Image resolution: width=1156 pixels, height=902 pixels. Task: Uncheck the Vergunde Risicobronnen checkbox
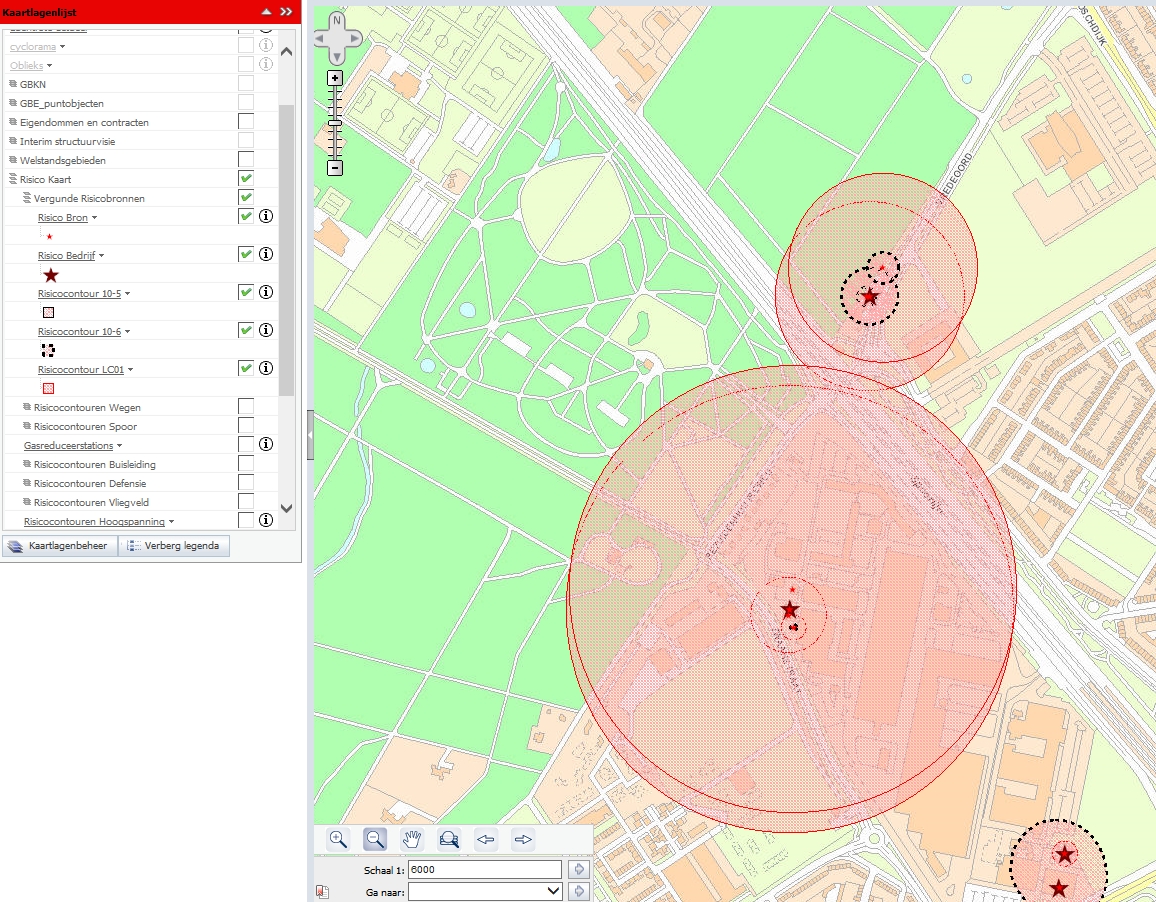(246, 198)
